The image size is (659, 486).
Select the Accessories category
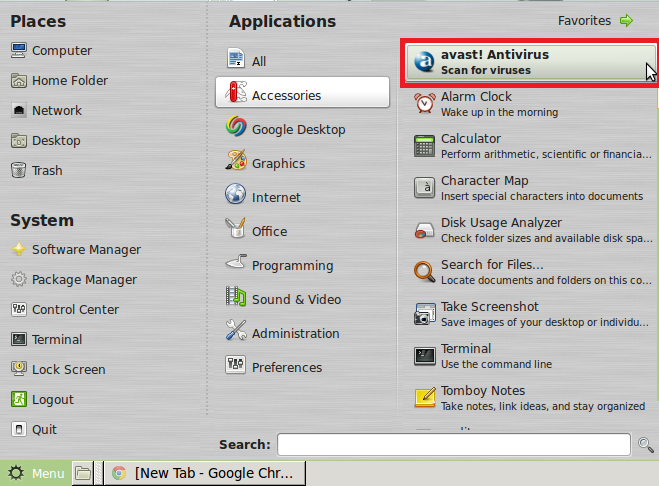303,92
